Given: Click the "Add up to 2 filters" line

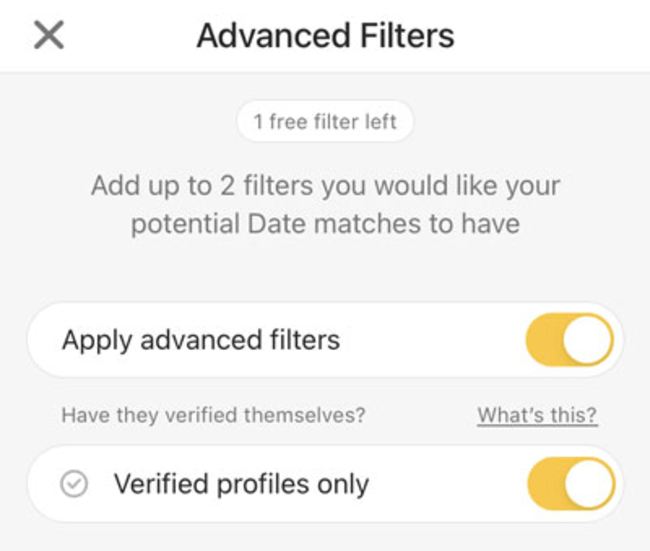Looking at the screenshot, I should click(325, 186).
